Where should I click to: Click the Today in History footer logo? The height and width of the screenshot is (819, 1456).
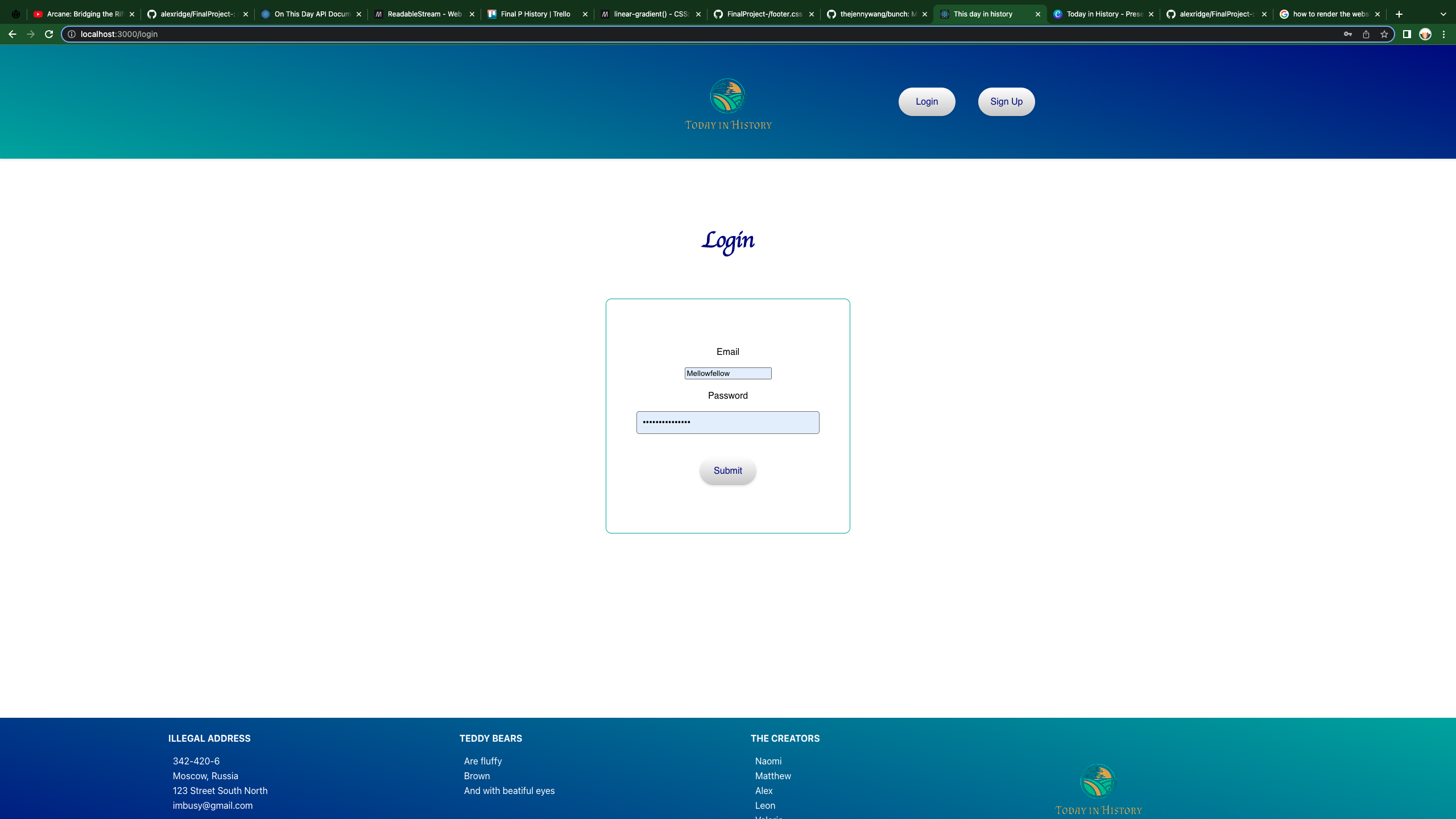(x=1098, y=790)
